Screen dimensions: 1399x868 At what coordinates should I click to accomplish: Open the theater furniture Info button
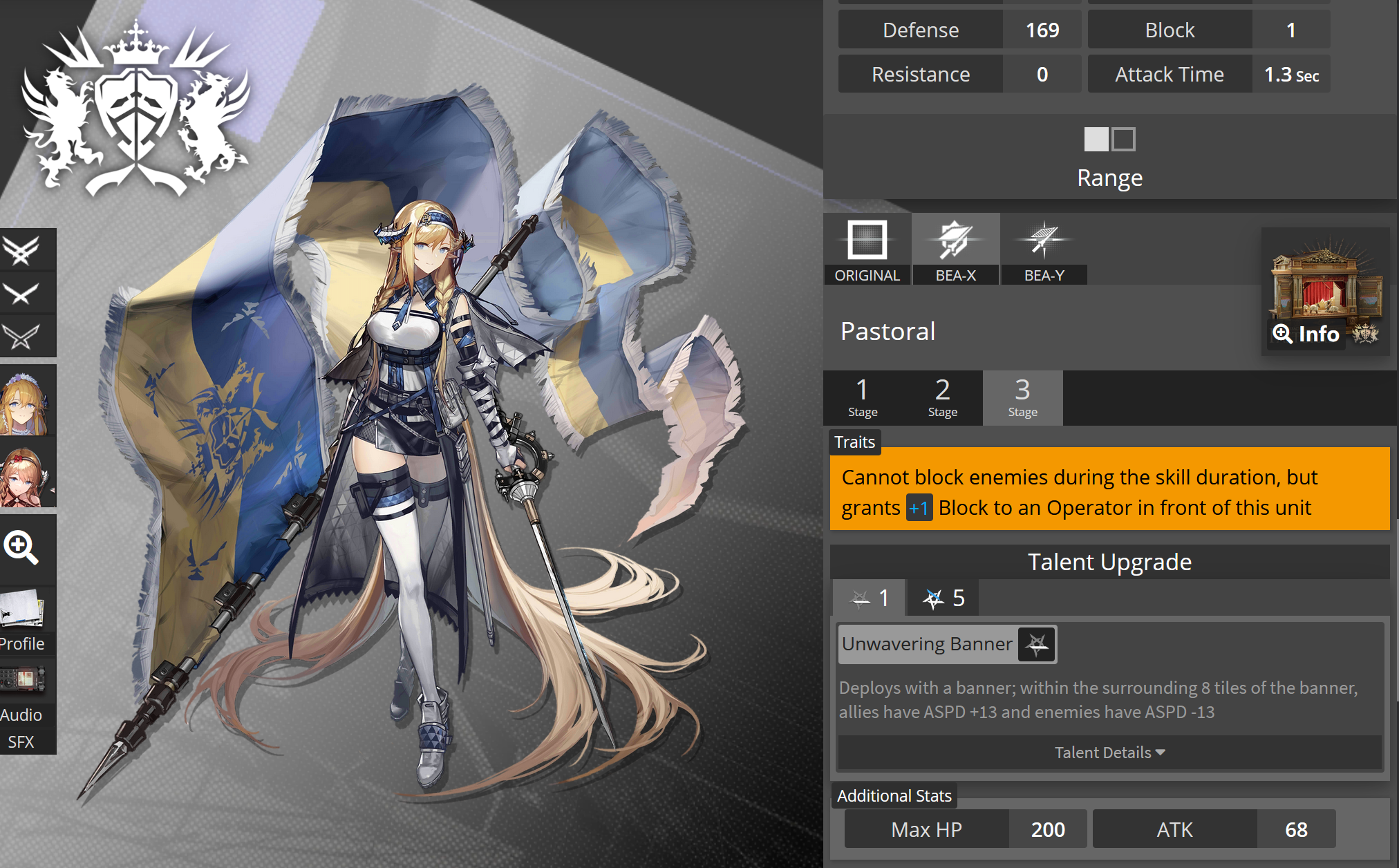(x=1306, y=334)
